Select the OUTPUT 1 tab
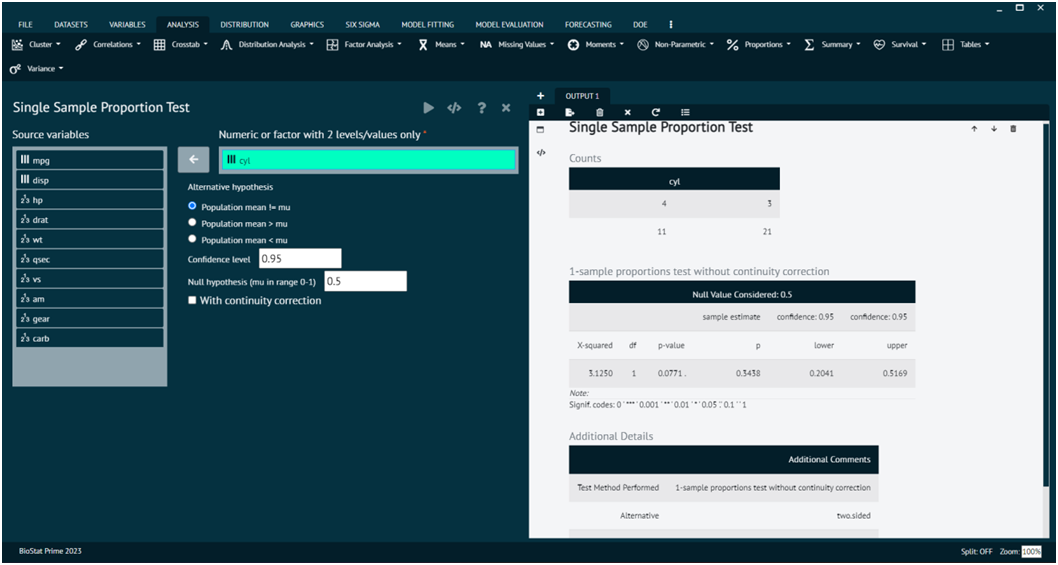Viewport: 1058px width, 565px height. 582,96
